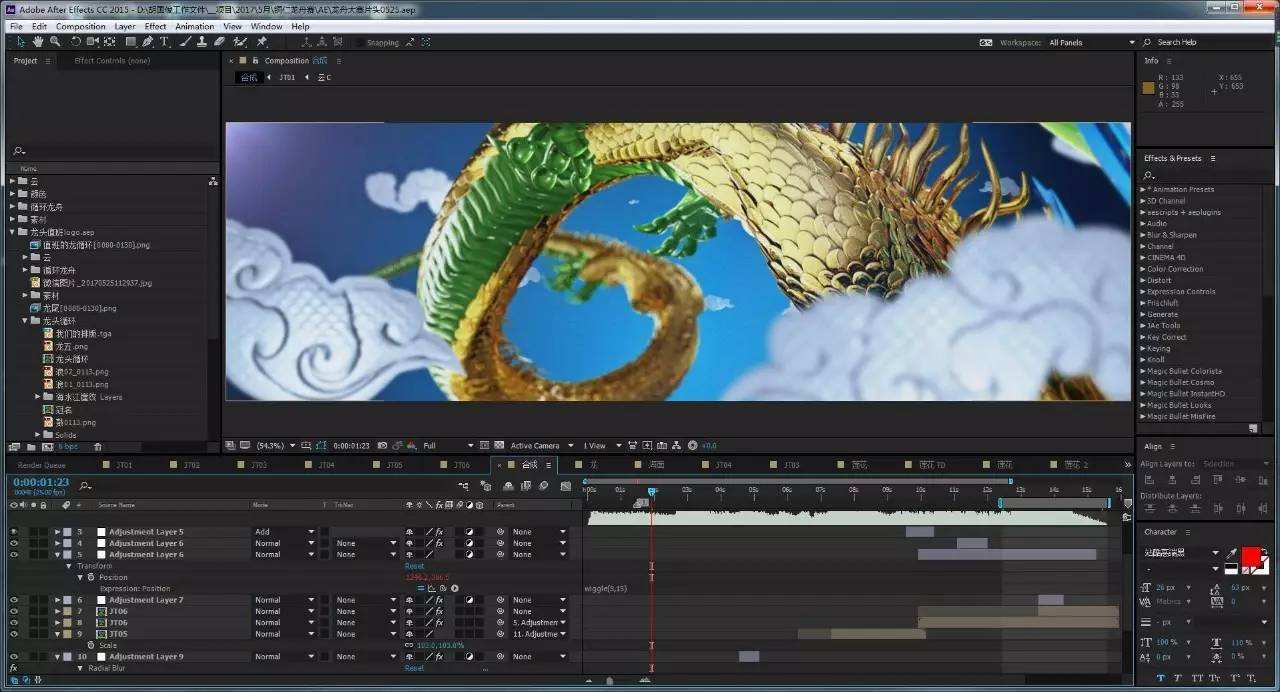1280x692 pixels.
Task: Select the Eraser tool
Action: 218,42
